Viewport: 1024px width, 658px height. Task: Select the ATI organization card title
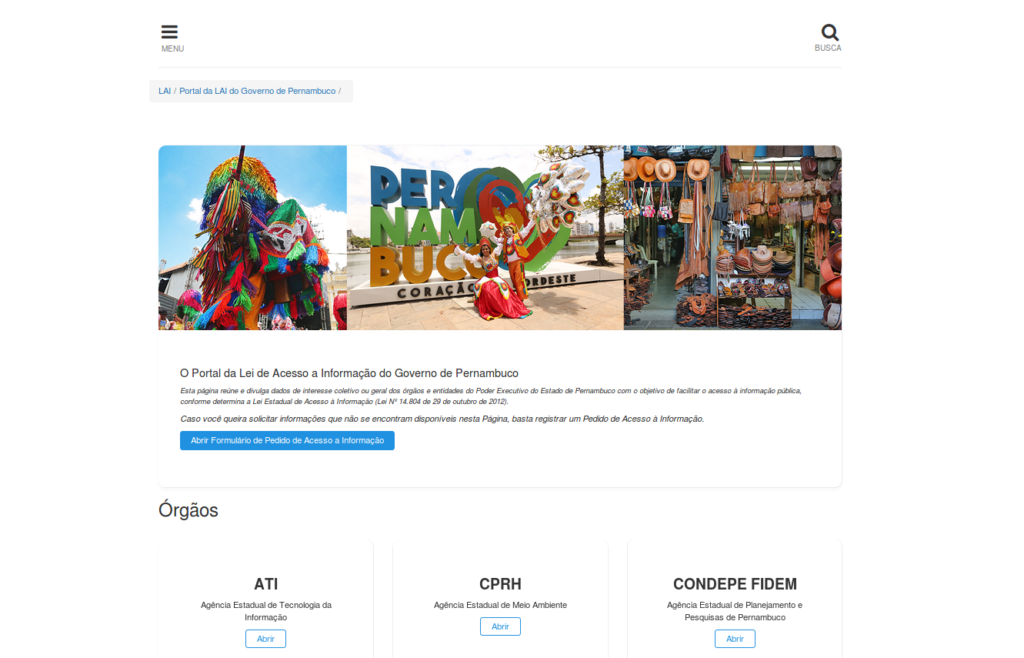pos(265,584)
